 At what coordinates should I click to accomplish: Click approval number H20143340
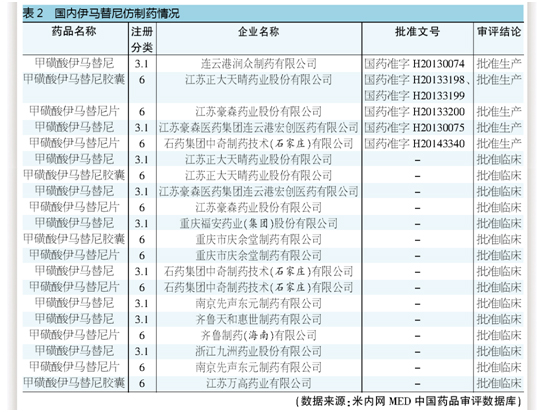439,143
